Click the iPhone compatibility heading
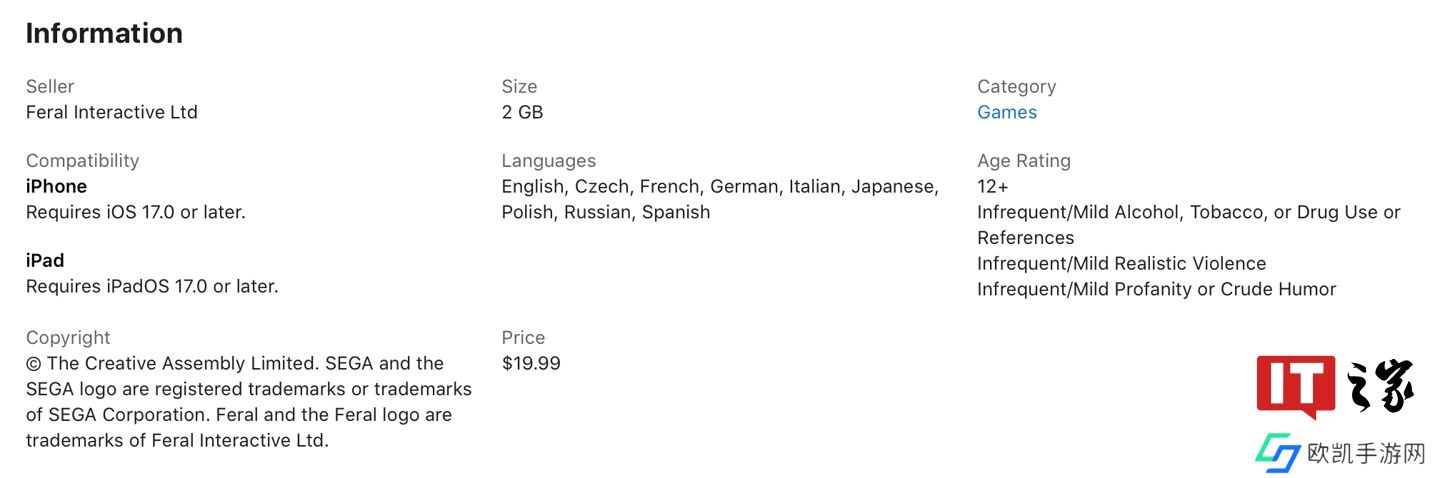 pos(56,186)
